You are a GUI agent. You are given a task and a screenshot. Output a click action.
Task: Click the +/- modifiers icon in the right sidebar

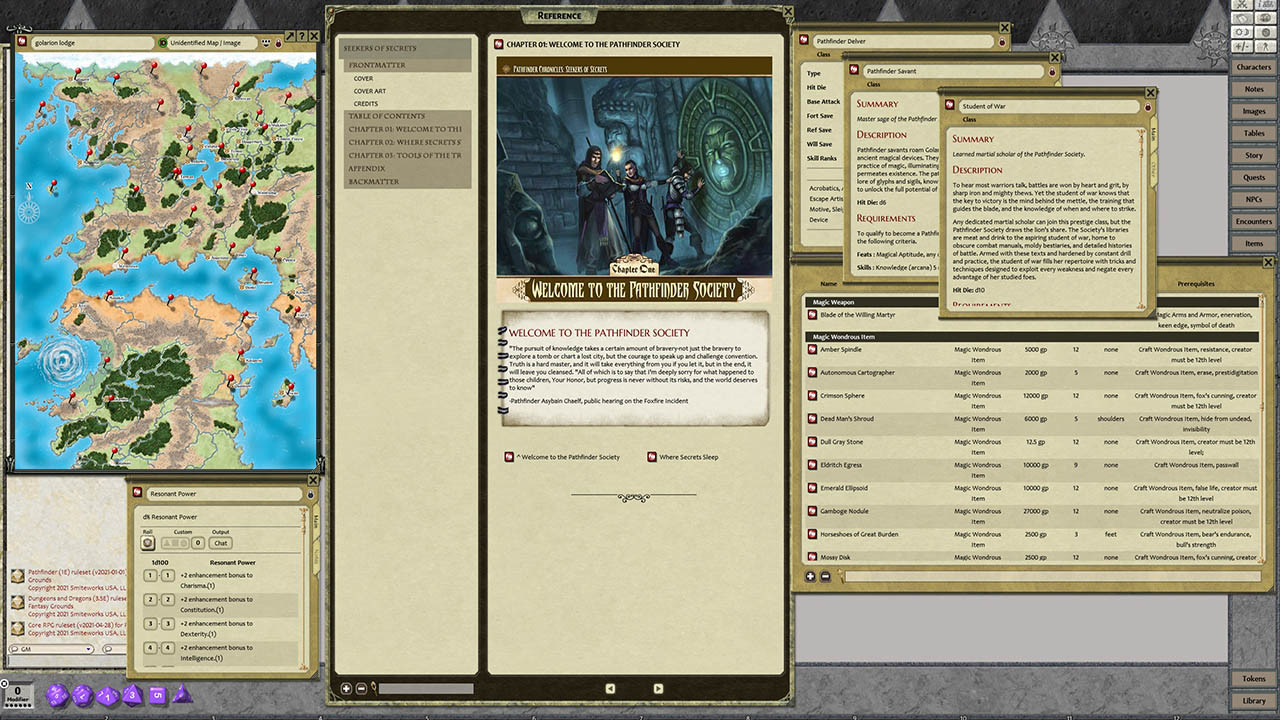pyautogui.click(x=1244, y=46)
